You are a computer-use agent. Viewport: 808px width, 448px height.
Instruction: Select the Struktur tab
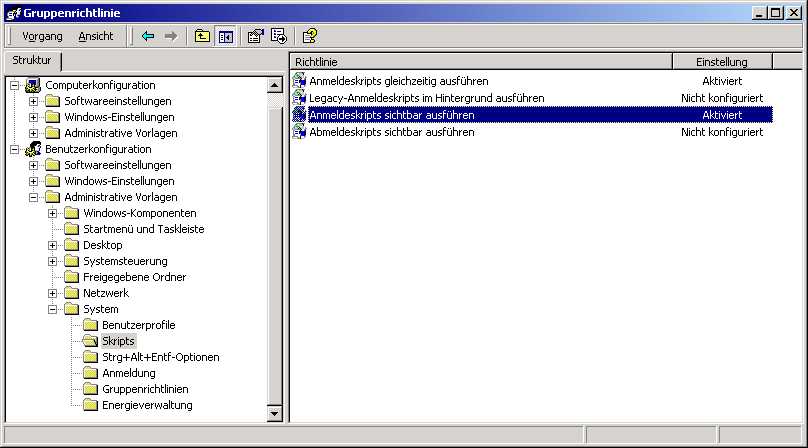[32, 60]
